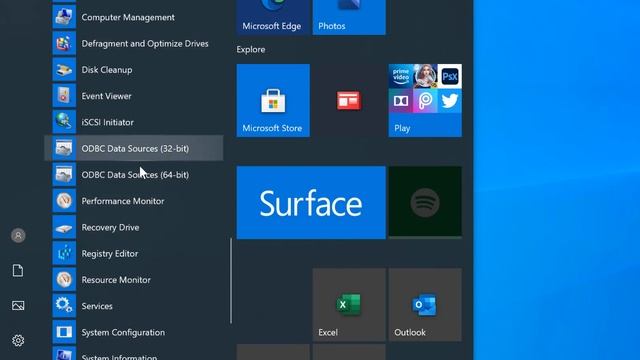Select ODBC Data Sources (64-bit) label
Screen dimensions: 640x360
(x=135, y=175)
